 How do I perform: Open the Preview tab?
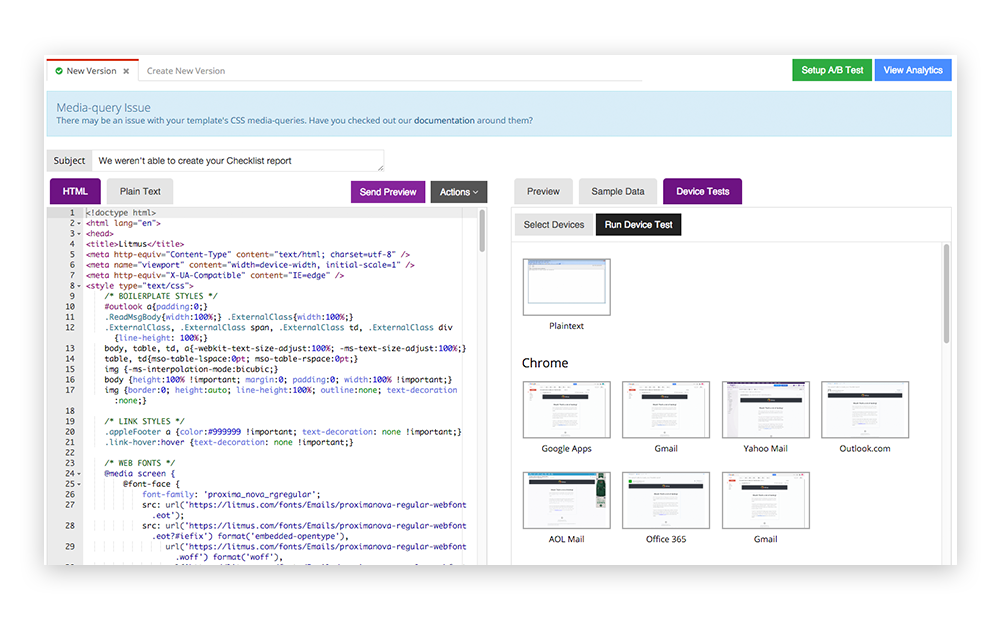coord(543,191)
